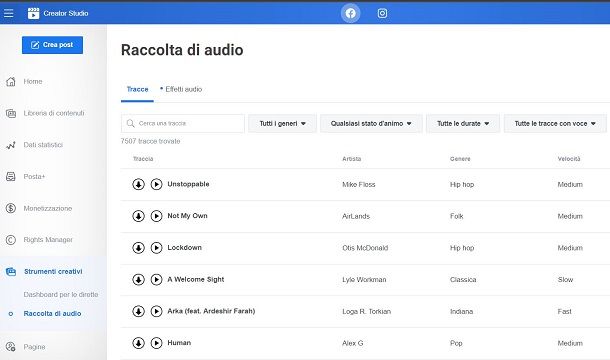Click the Folk genre cell
This screenshot has width=610, height=360.
(x=457, y=216)
